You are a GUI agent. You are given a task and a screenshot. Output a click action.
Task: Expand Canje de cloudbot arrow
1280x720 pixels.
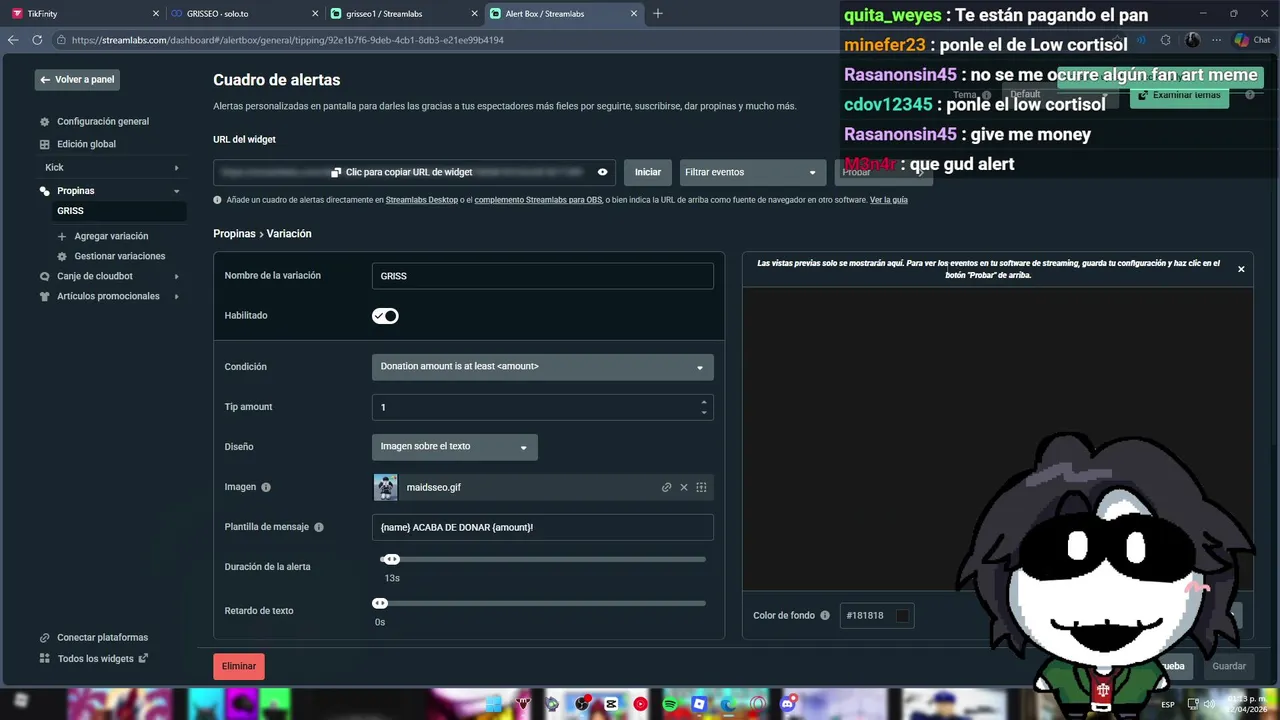coord(177,276)
